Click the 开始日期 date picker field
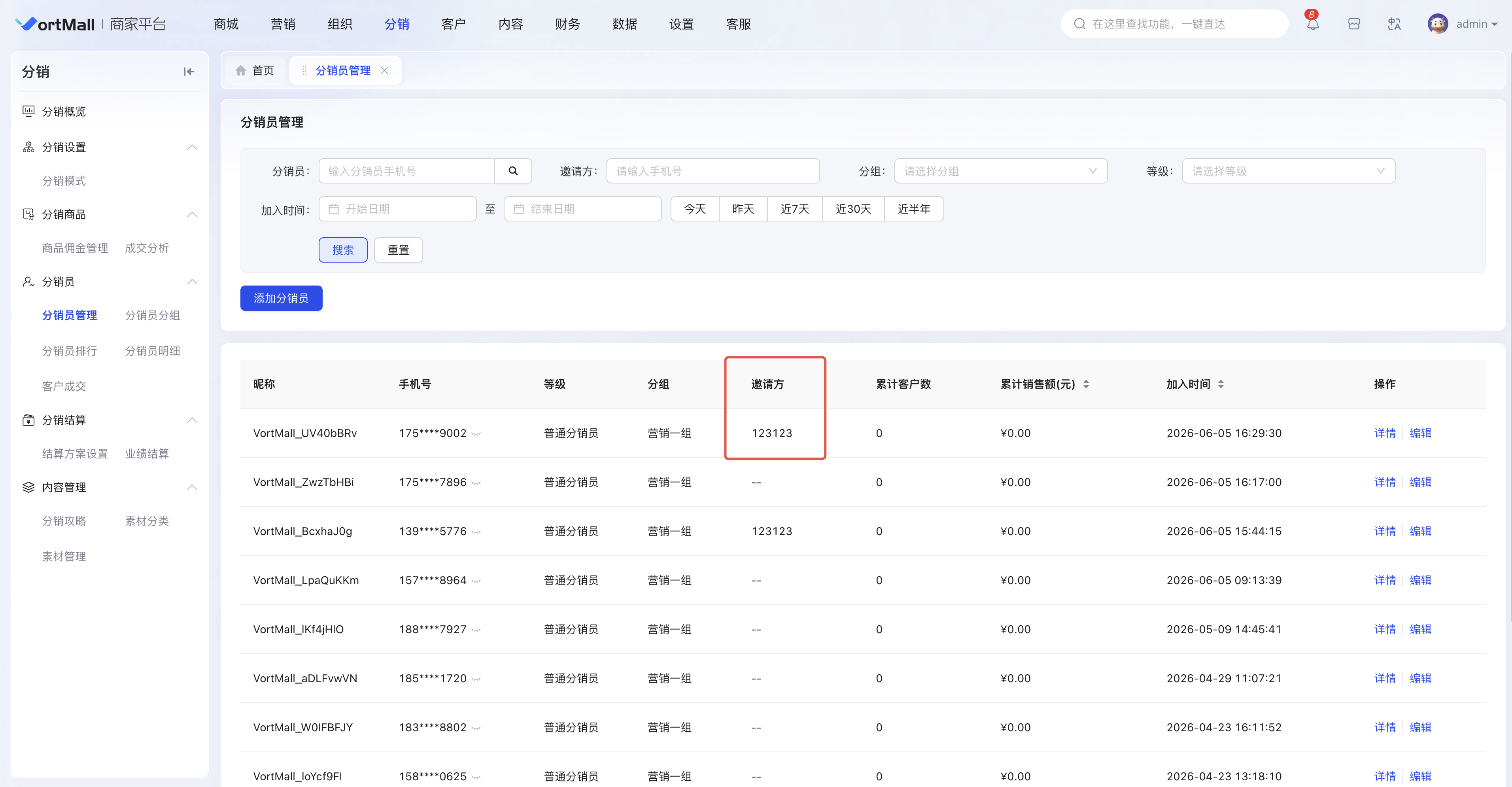 (x=397, y=209)
